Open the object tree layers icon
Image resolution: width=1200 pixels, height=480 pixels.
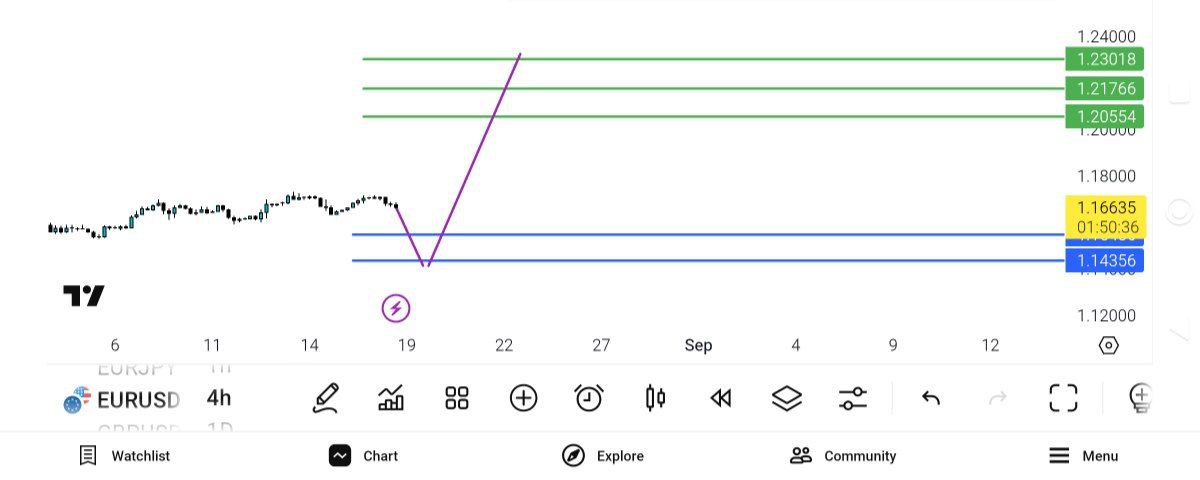click(x=787, y=398)
